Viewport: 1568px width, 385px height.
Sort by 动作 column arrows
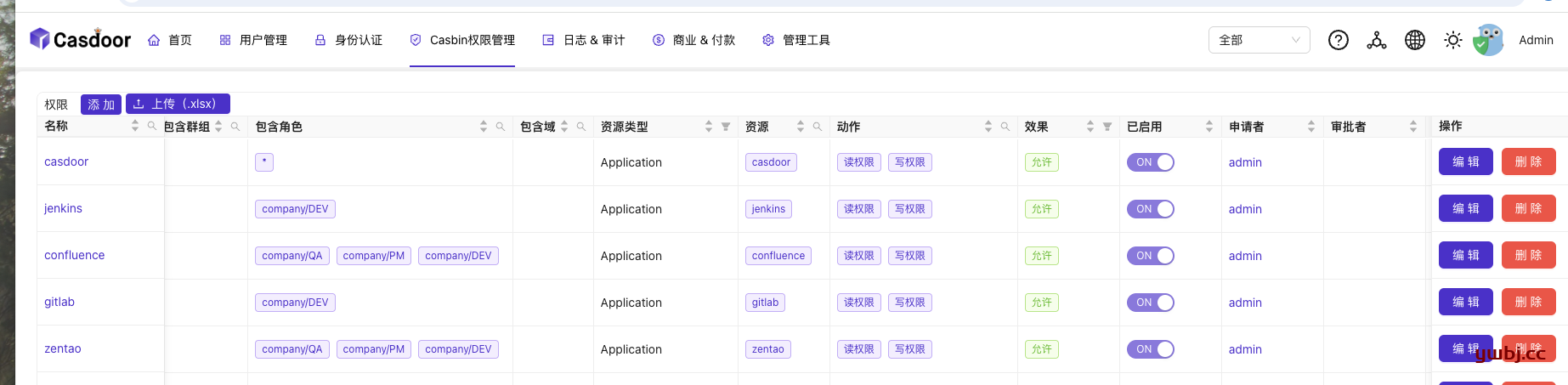pos(988,127)
